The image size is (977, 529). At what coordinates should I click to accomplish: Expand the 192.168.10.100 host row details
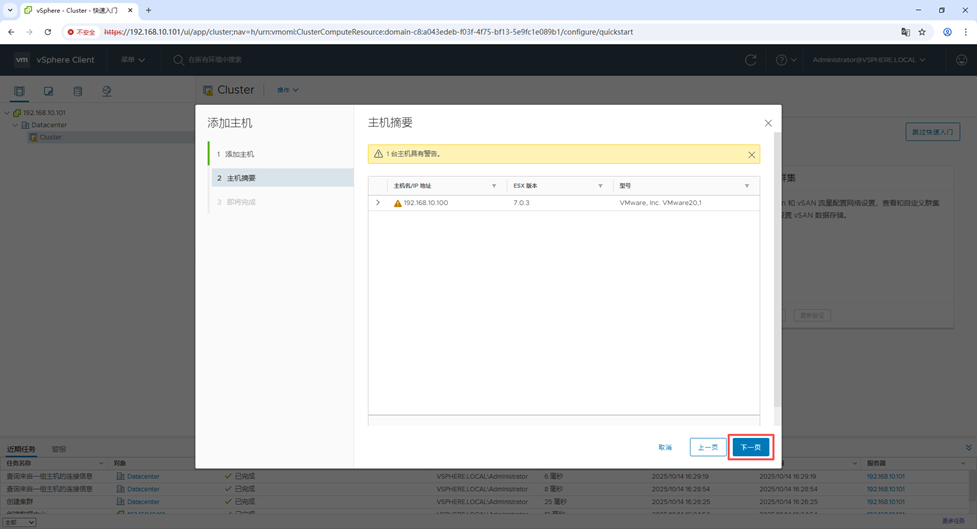378,203
